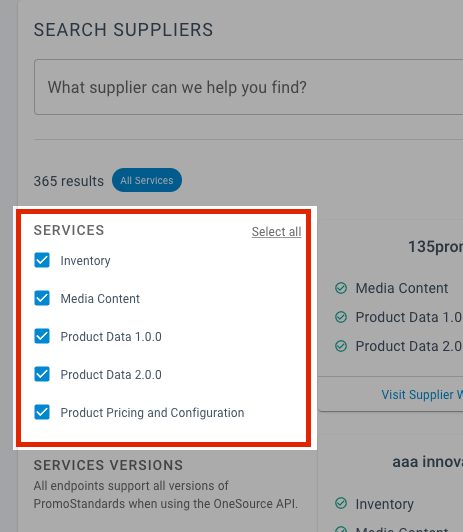Screen dimensions: 463x532
Task: Uncheck Product Pricing and Configuration checkbox
Action: click(x=42, y=412)
